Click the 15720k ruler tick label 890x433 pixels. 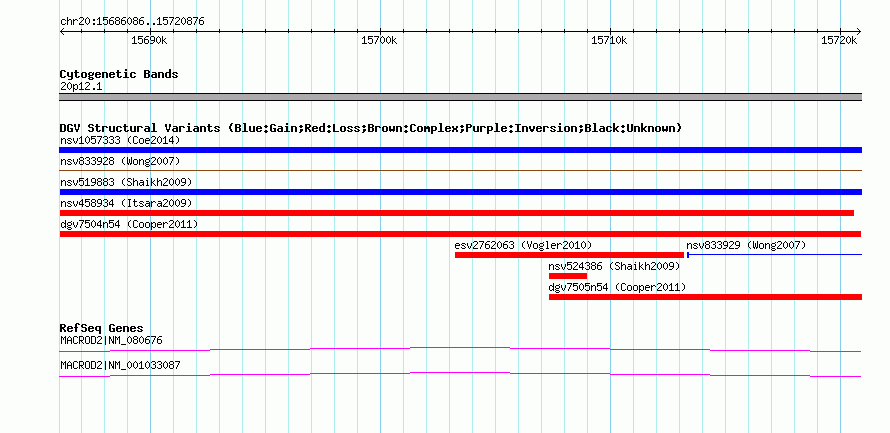pos(839,41)
